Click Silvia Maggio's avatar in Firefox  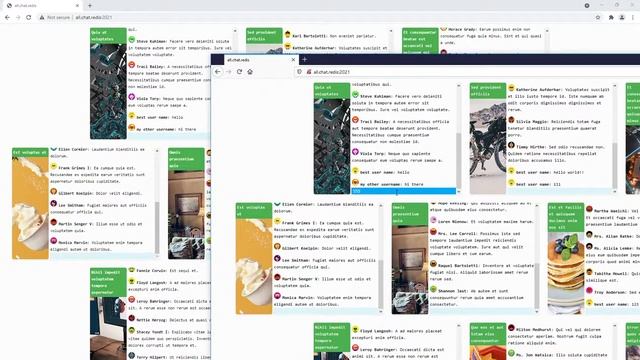(x=511, y=120)
